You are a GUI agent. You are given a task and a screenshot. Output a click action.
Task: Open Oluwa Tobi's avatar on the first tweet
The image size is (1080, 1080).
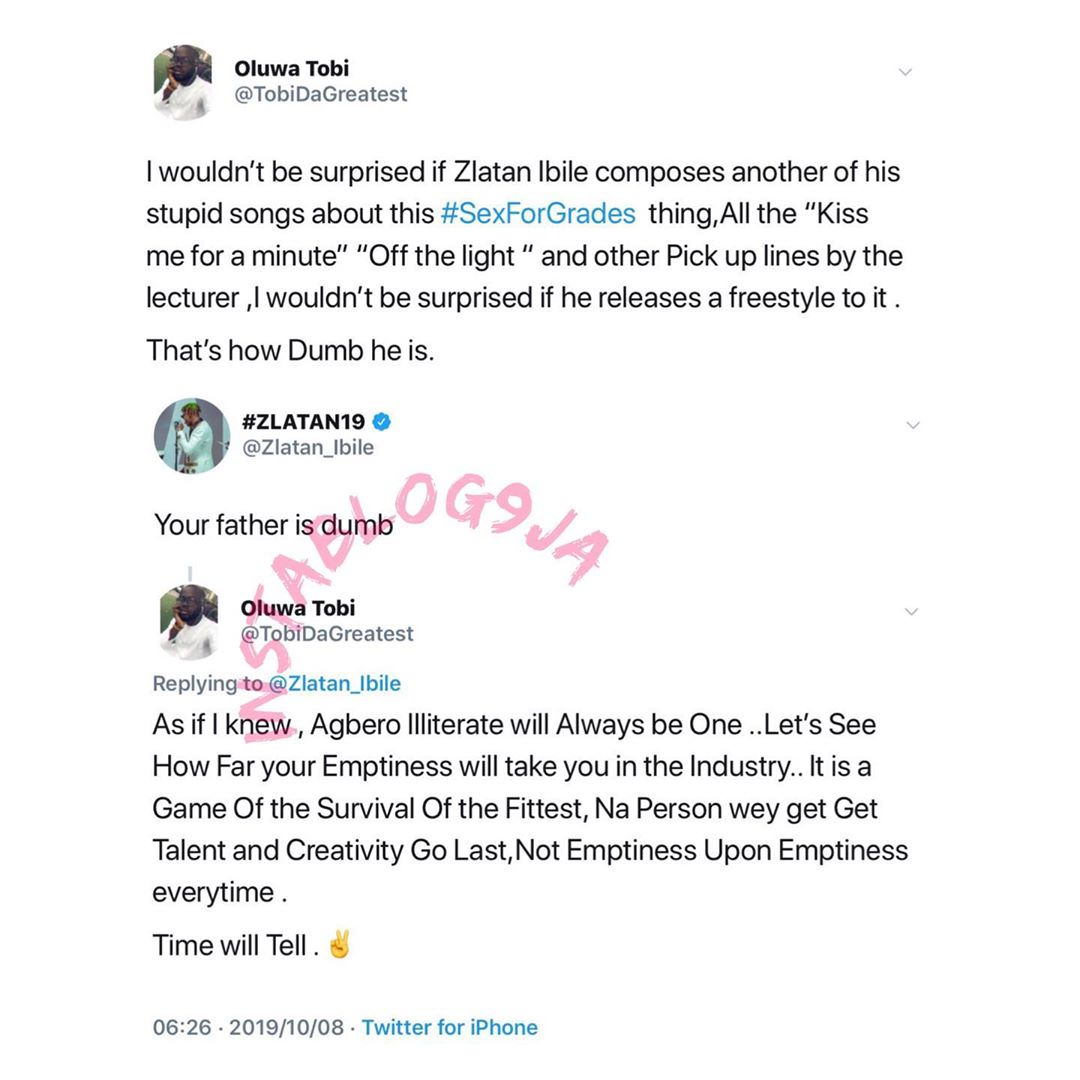coord(182,82)
